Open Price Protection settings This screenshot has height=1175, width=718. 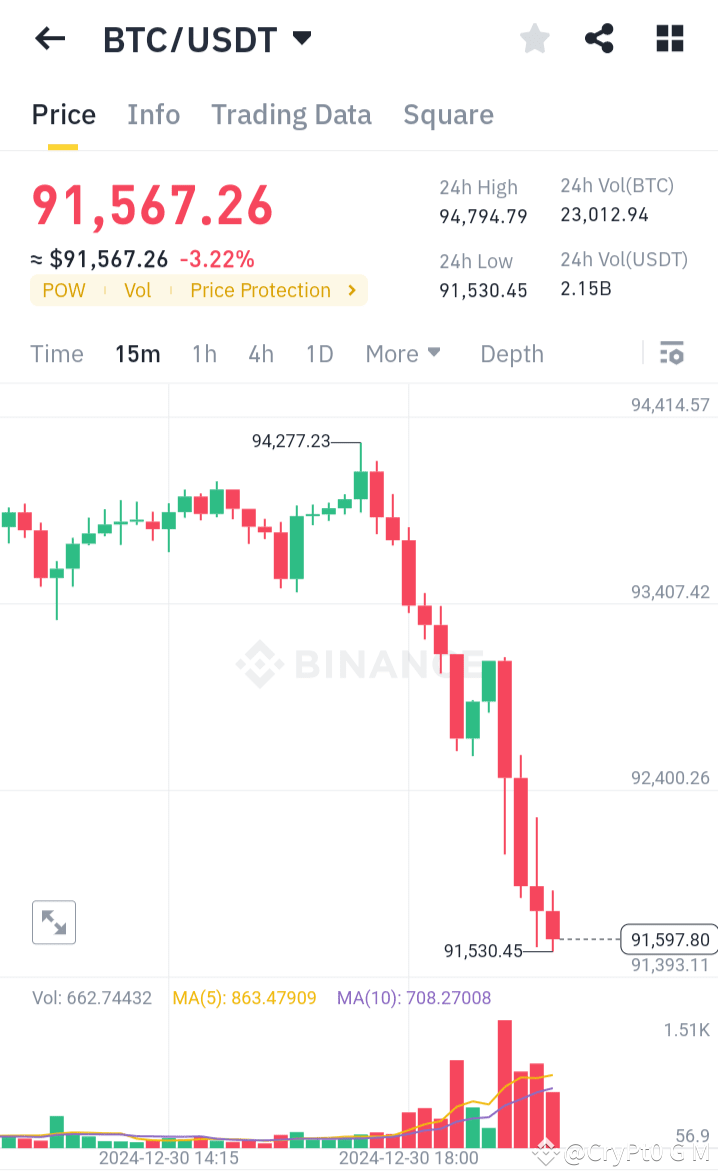pos(260,290)
